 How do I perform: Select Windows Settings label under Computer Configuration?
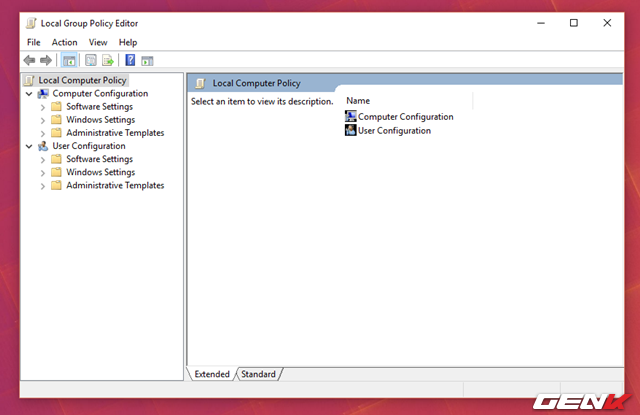point(100,120)
